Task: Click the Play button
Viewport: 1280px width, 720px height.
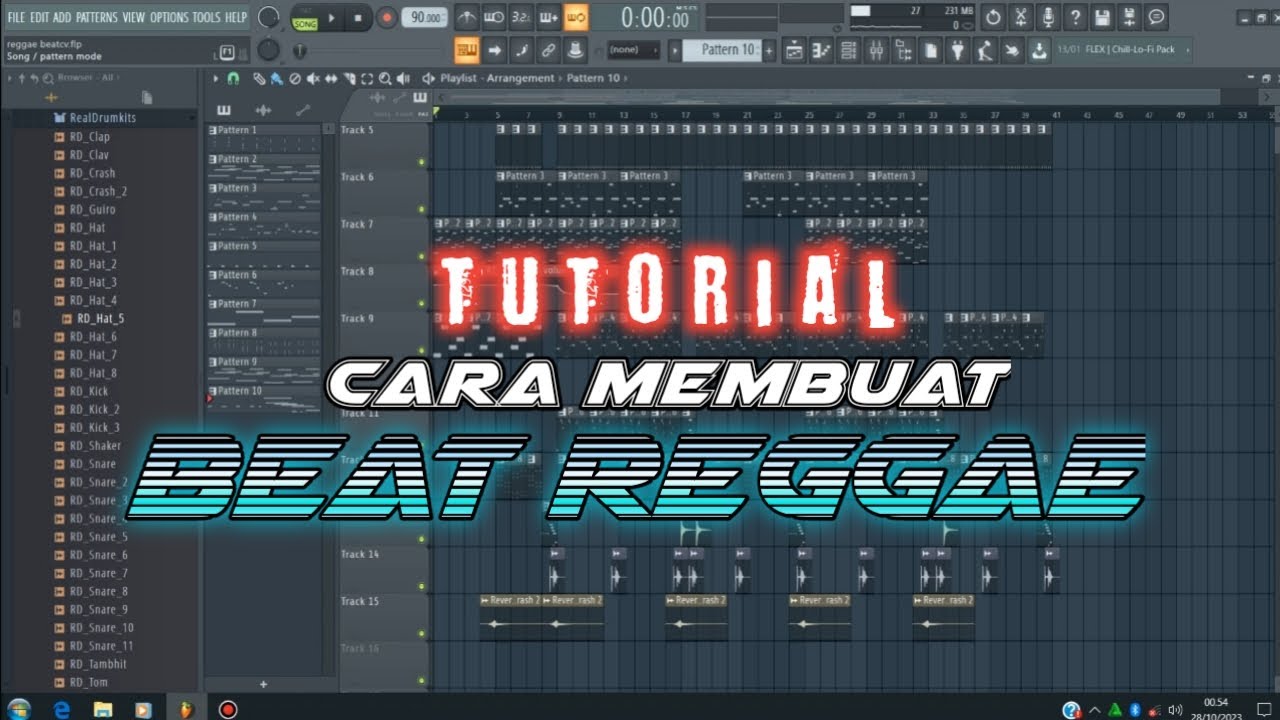Action: [x=332, y=18]
